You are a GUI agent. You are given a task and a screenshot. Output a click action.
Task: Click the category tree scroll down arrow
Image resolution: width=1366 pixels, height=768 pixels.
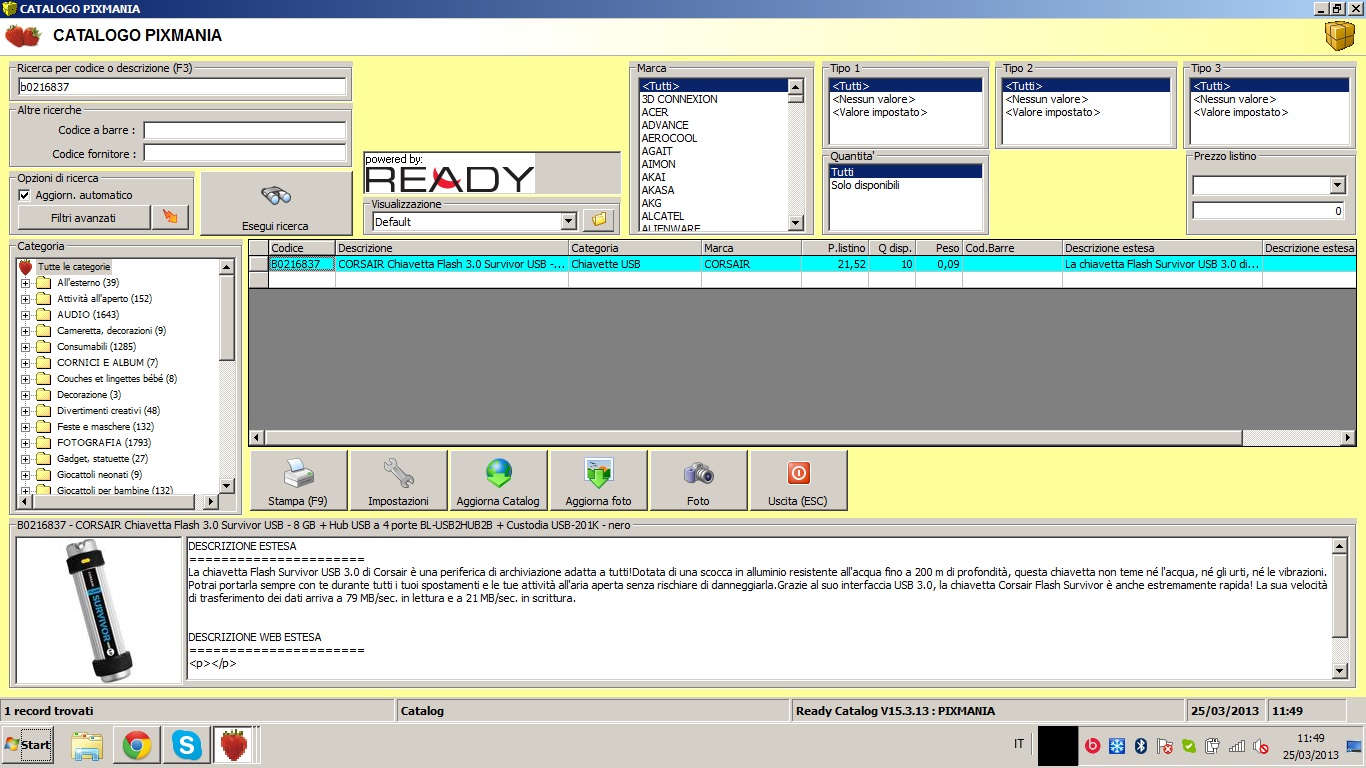point(226,485)
